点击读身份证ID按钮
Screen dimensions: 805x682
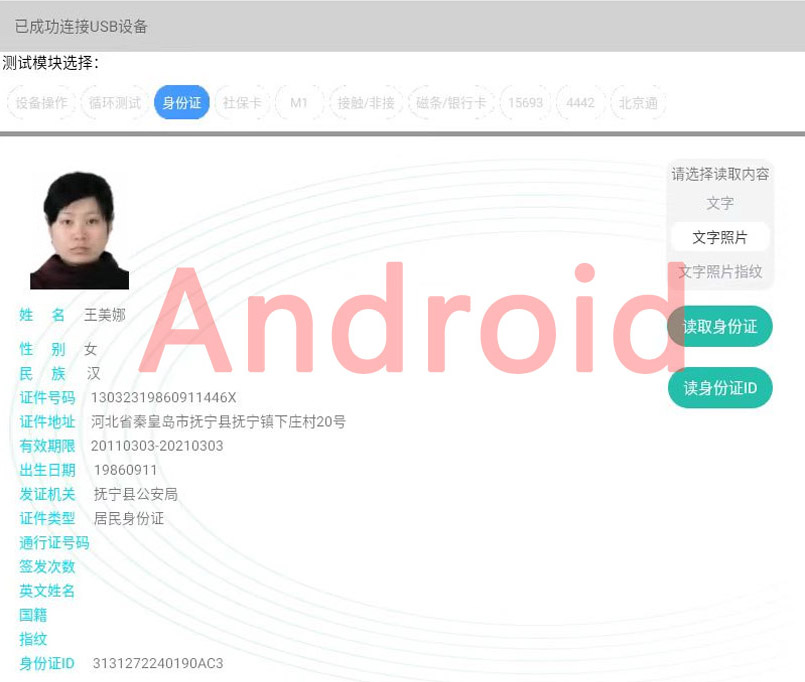719,388
